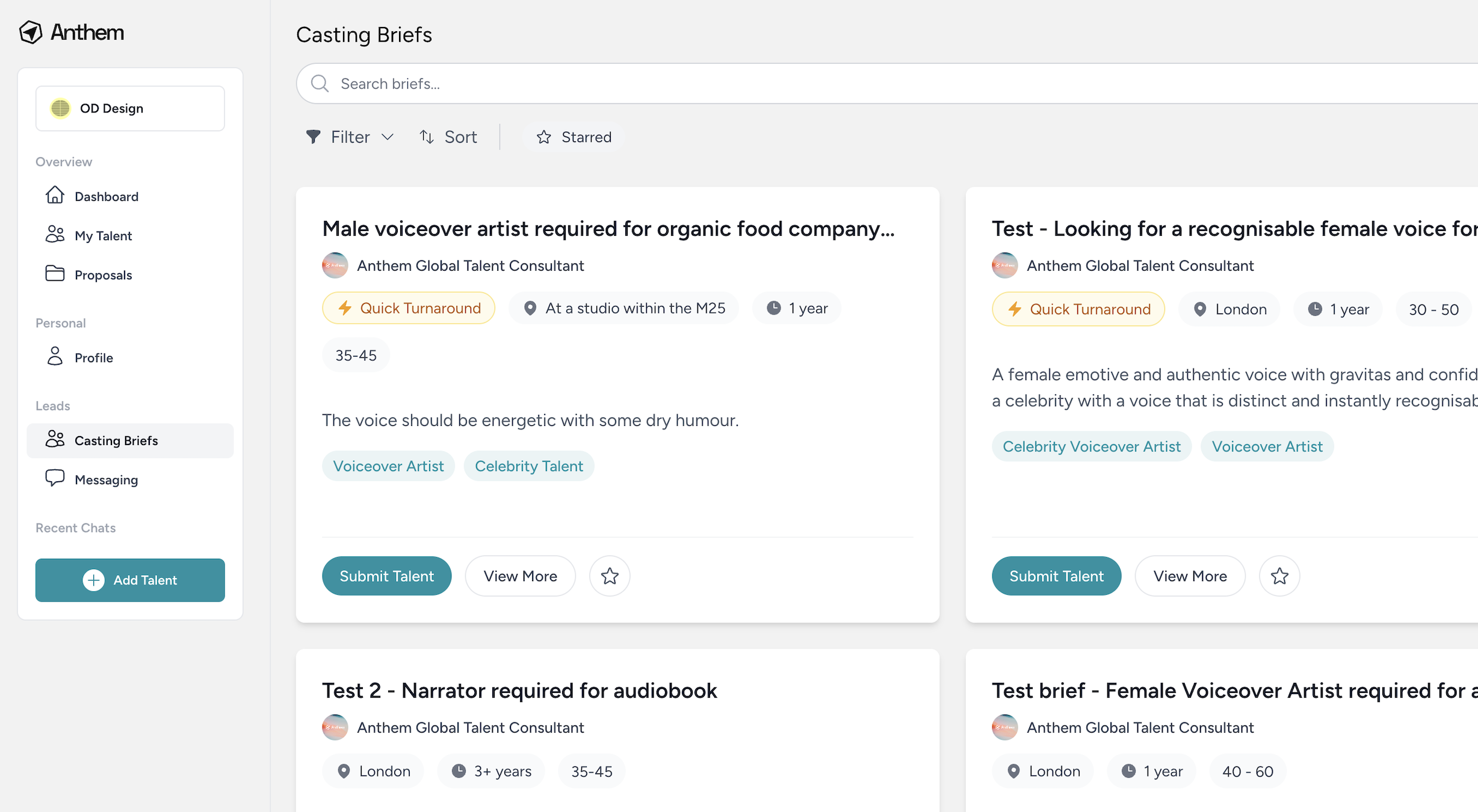Expand the Filter dropdown
Screen dimensions: 1478x812
coord(350,137)
